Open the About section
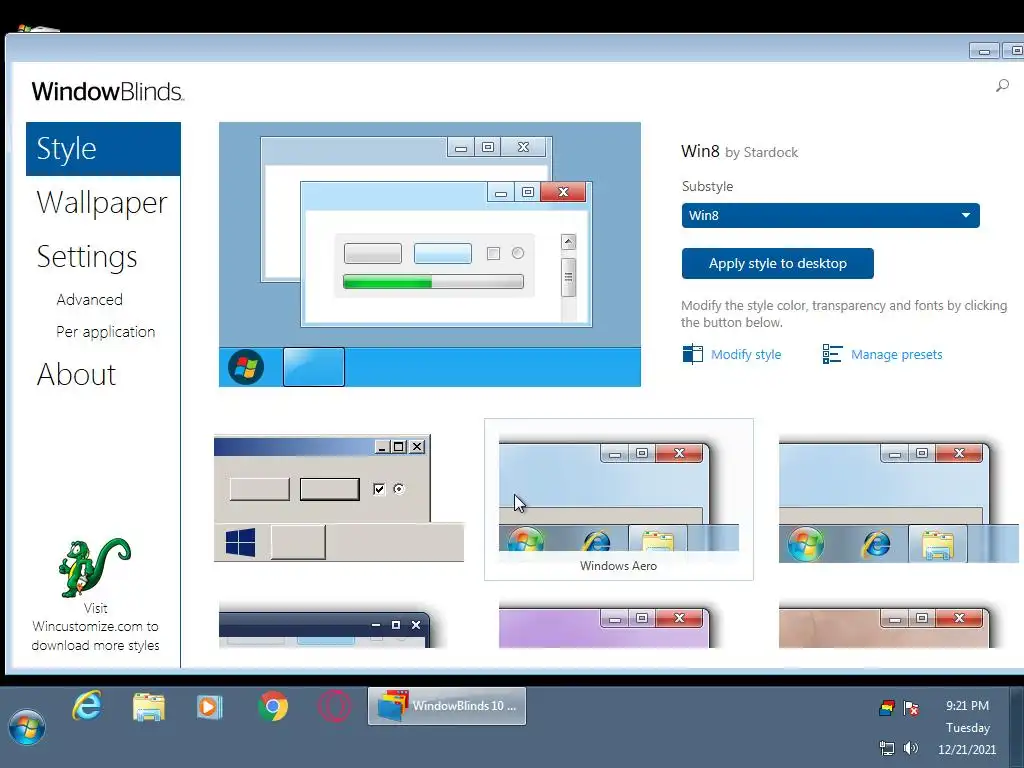The image size is (1024, 768). pos(76,374)
